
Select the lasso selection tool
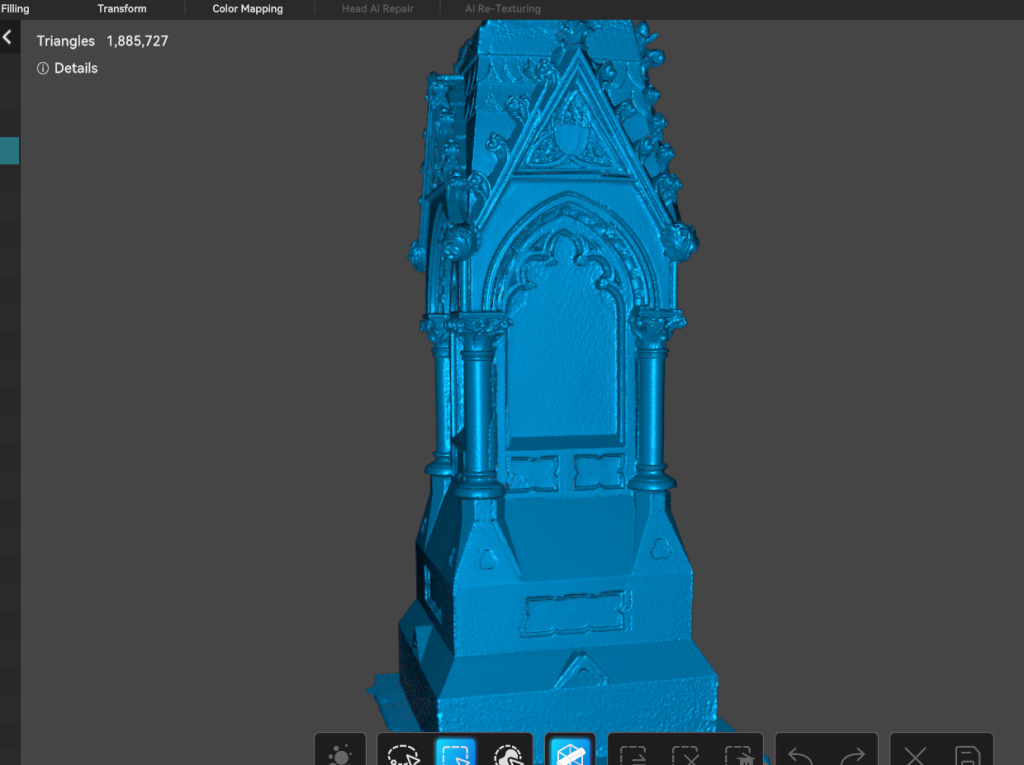[x=403, y=754]
